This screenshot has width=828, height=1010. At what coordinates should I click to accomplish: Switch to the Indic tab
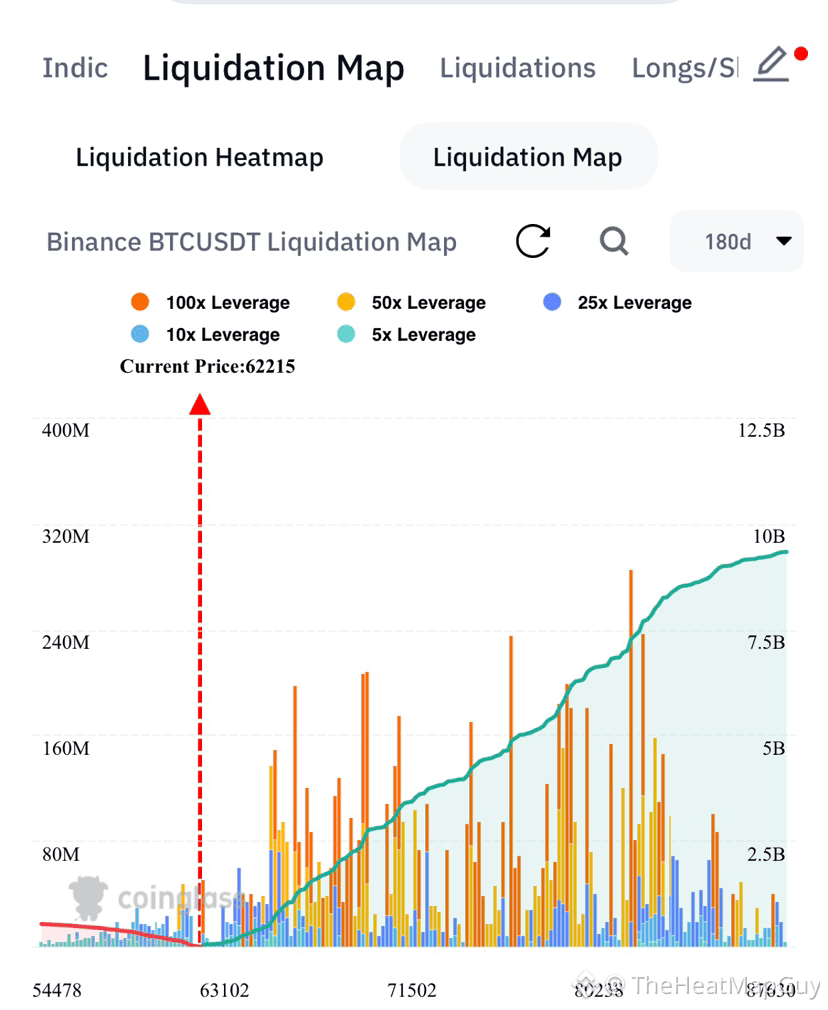click(75, 68)
